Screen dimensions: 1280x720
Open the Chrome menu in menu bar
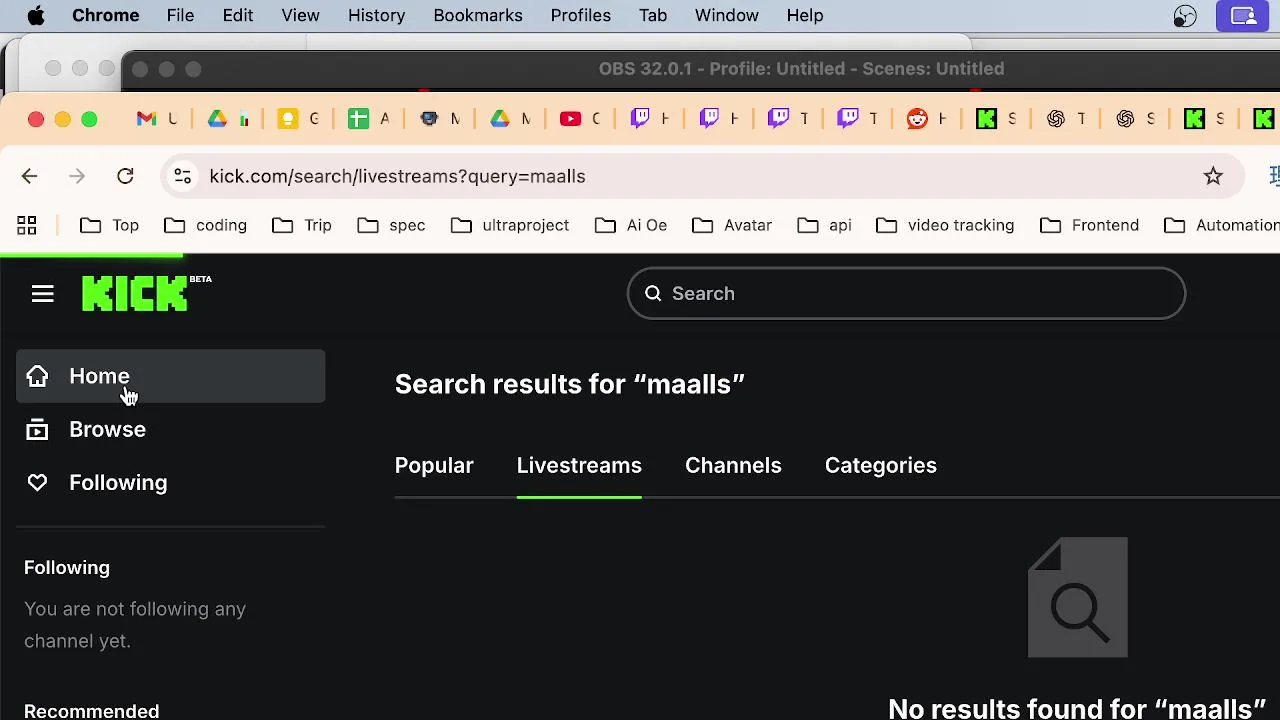pos(106,16)
